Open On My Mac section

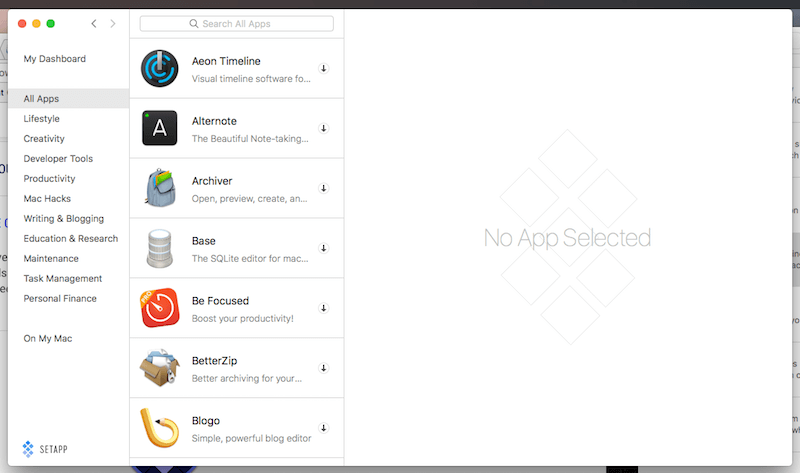pos(48,338)
